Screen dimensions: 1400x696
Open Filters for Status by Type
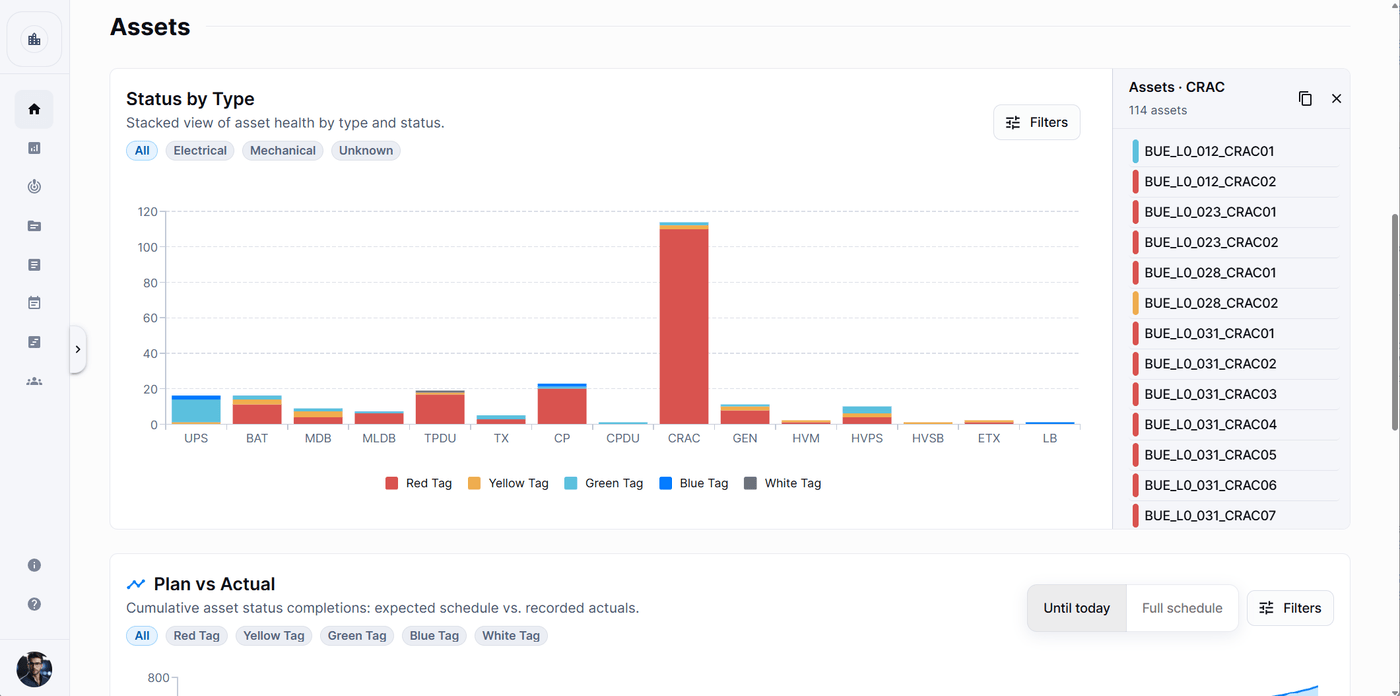1037,122
